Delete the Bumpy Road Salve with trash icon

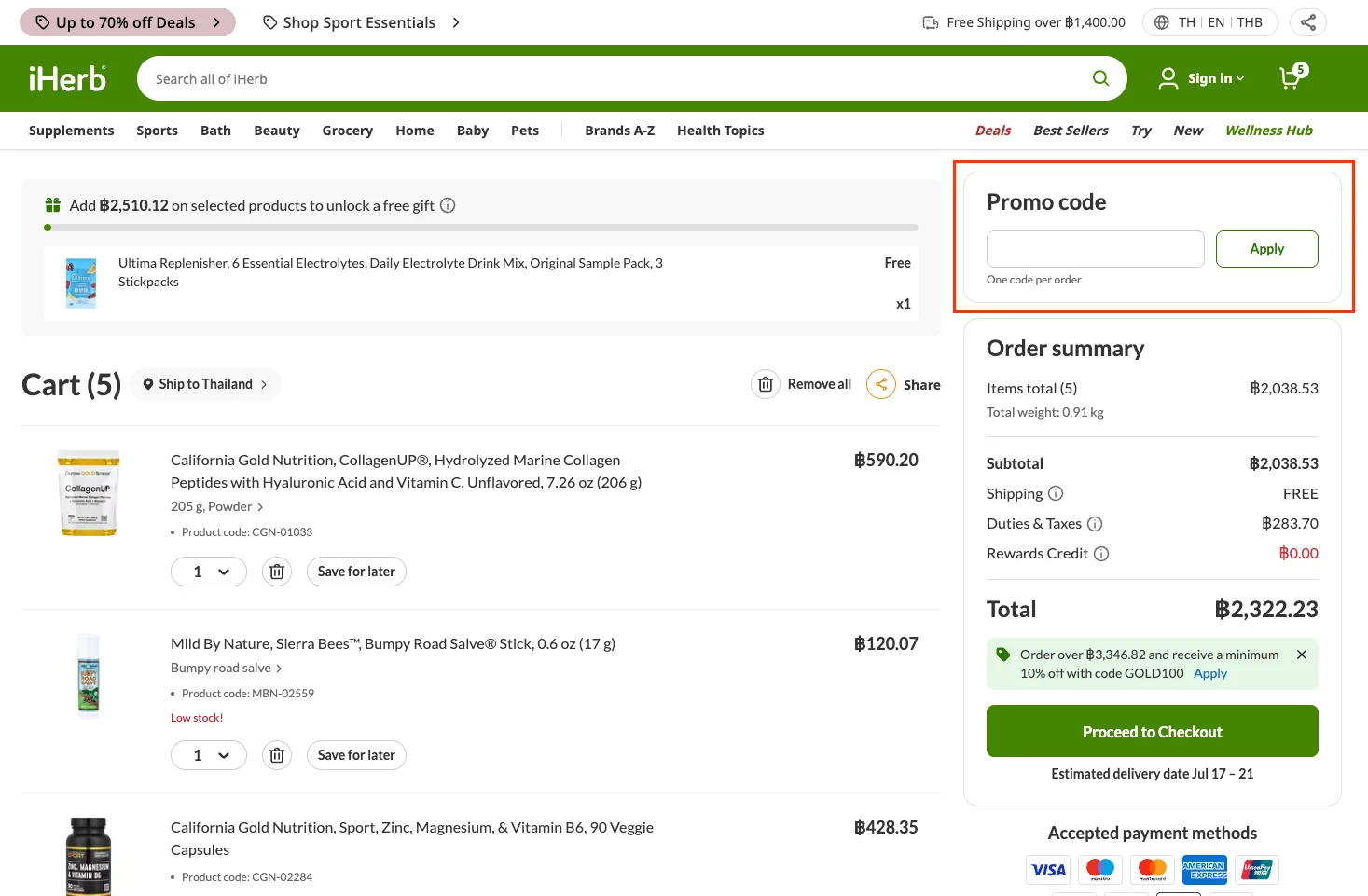coord(277,755)
